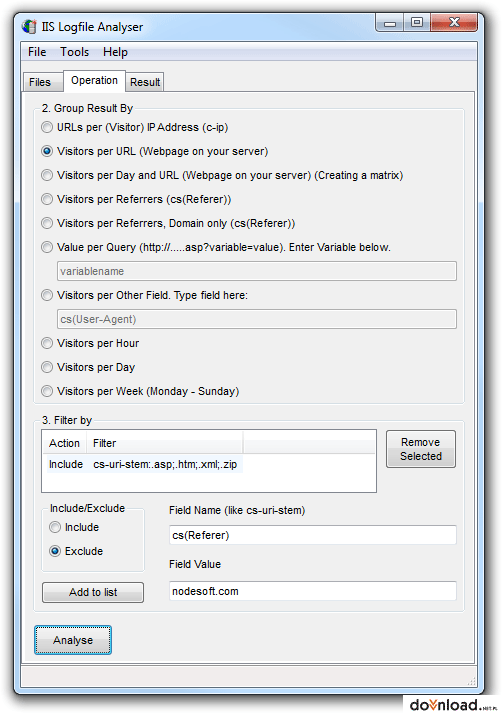
Task: Click the Field Value input containing nodesoft.com
Action: [312, 591]
